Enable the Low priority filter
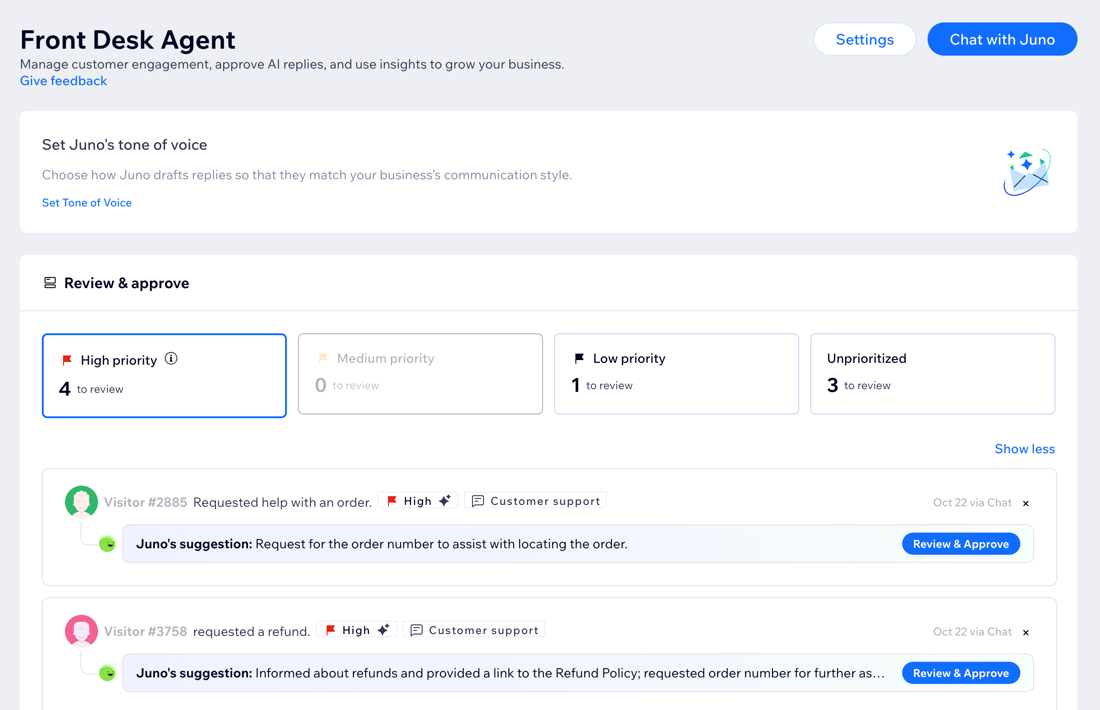 [676, 374]
